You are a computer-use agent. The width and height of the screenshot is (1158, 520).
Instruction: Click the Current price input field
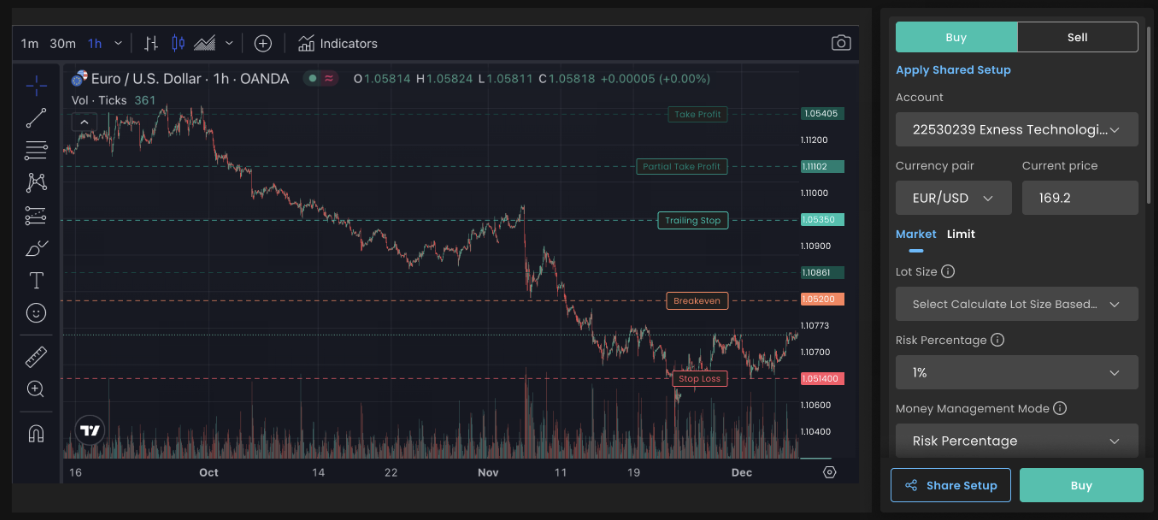pyautogui.click(x=1079, y=198)
